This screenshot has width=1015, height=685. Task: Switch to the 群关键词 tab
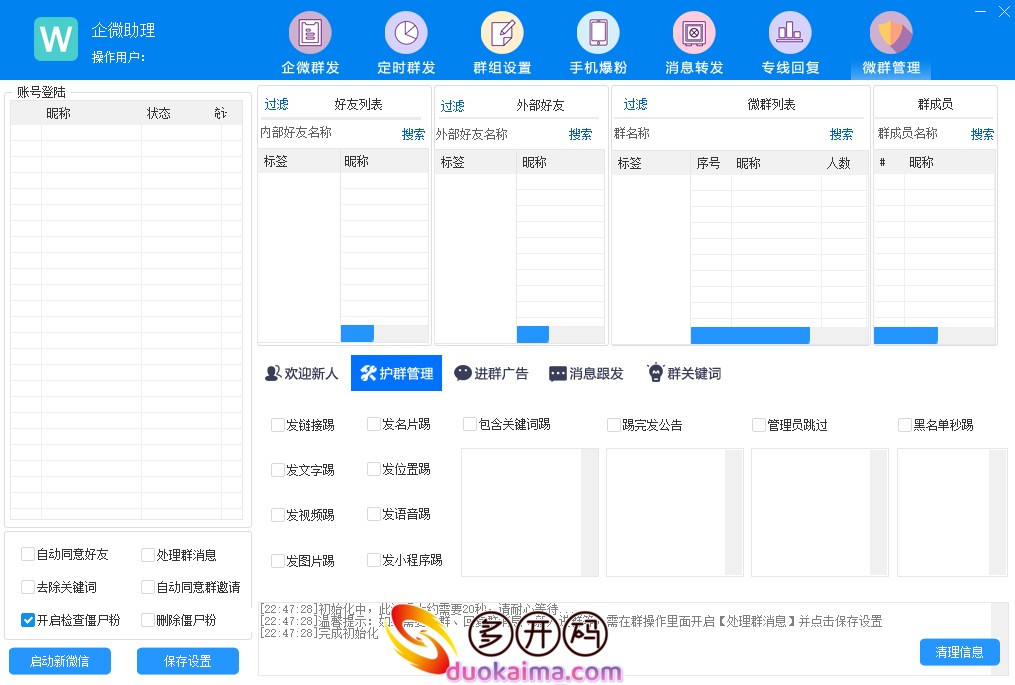(684, 374)
